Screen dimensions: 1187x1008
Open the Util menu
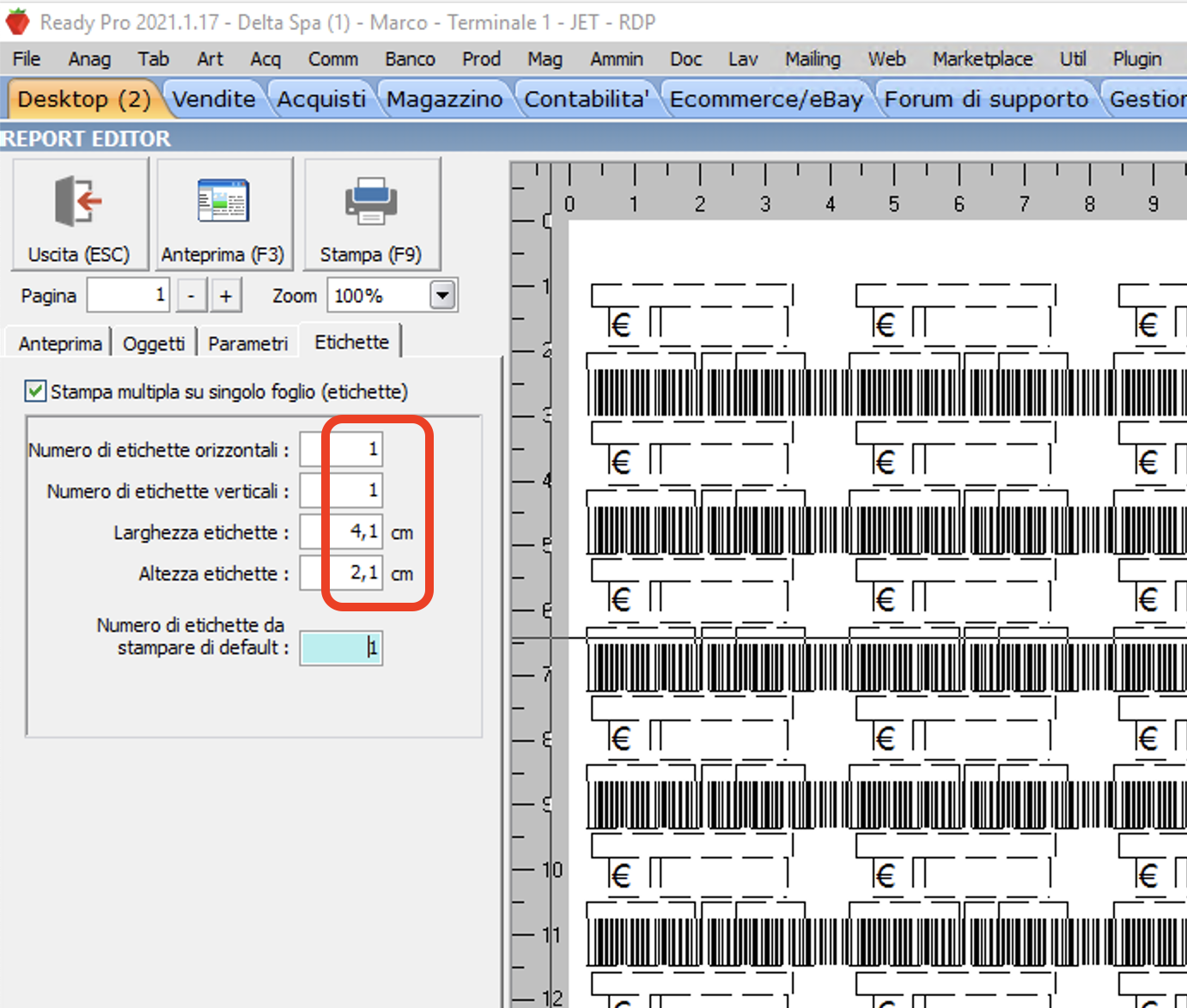[1073, 59]
